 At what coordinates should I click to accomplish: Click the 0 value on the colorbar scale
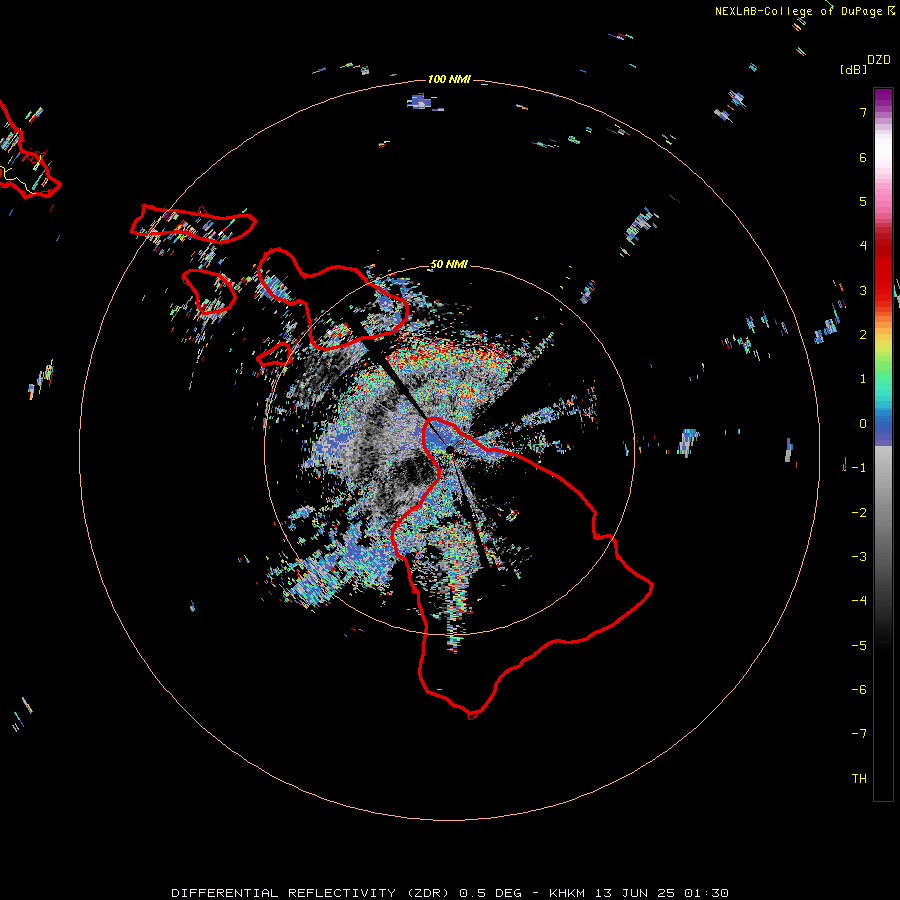863,424
